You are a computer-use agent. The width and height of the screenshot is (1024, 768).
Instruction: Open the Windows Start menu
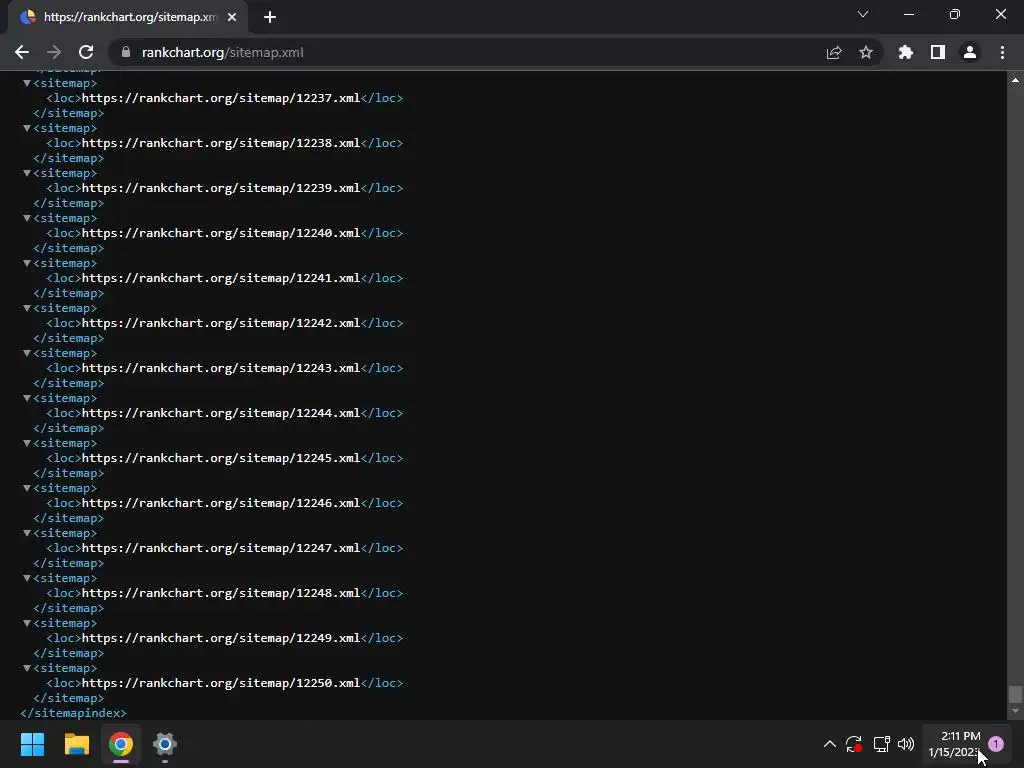click(x=32, y=744)
